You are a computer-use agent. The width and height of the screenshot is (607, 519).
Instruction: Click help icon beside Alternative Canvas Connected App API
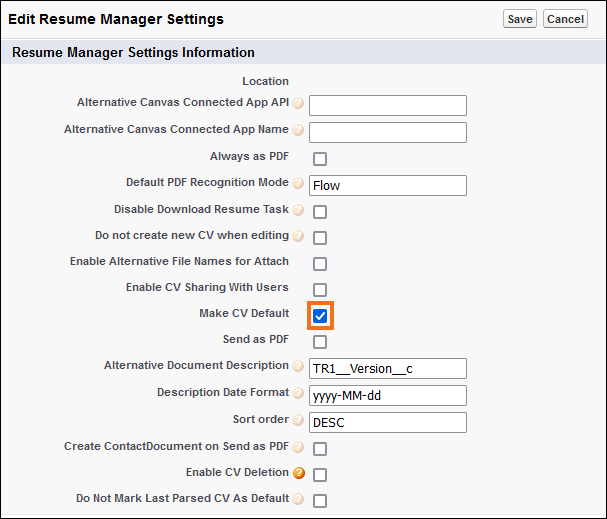(298, 103)
